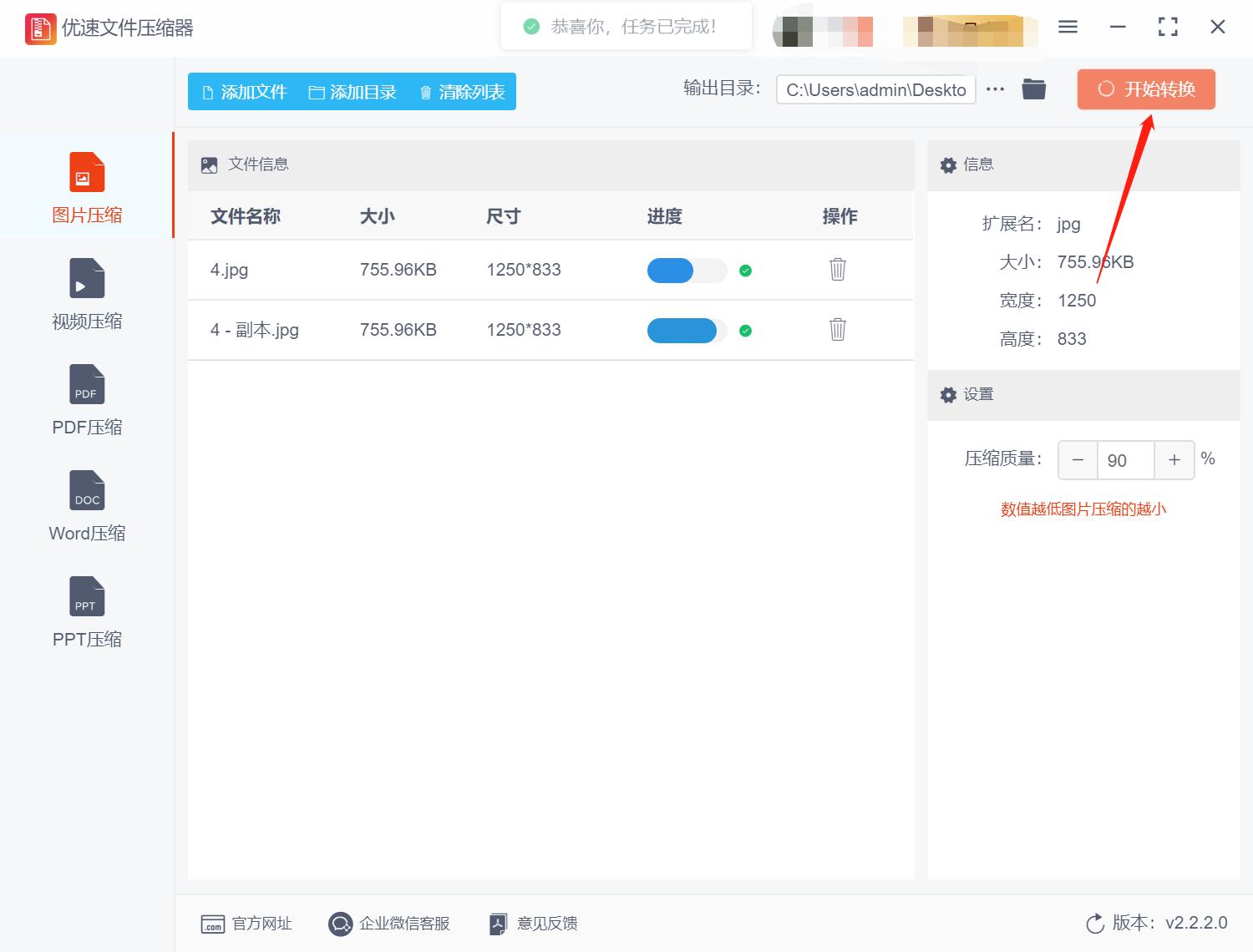Decrease 压缩质量 using the minus stepper
This screenshot has width=1253, height=952.
click(x=1077, y=460)
